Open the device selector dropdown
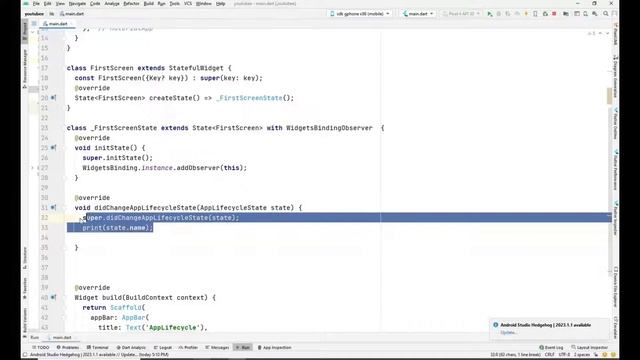The width and height of the screenshot is (640, 360). pyautogui.click(x=360, y=13)
